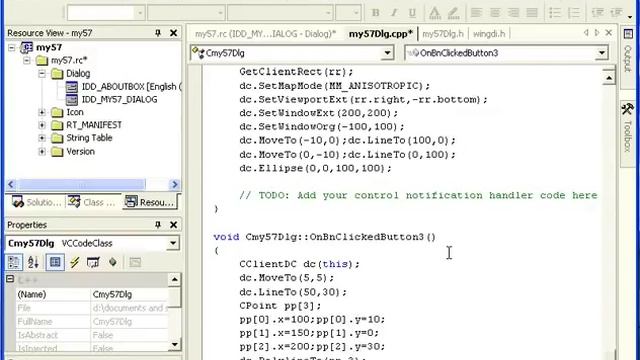640x360 pixels.
Task: Open the Toolbox side panel
Action: point(628,133)
